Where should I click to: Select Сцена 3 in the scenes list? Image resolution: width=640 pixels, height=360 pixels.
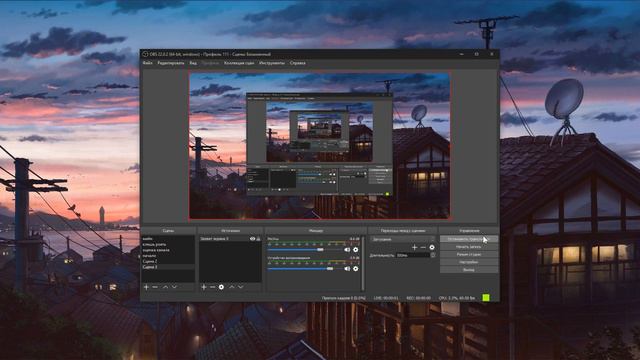coord(168,267)
